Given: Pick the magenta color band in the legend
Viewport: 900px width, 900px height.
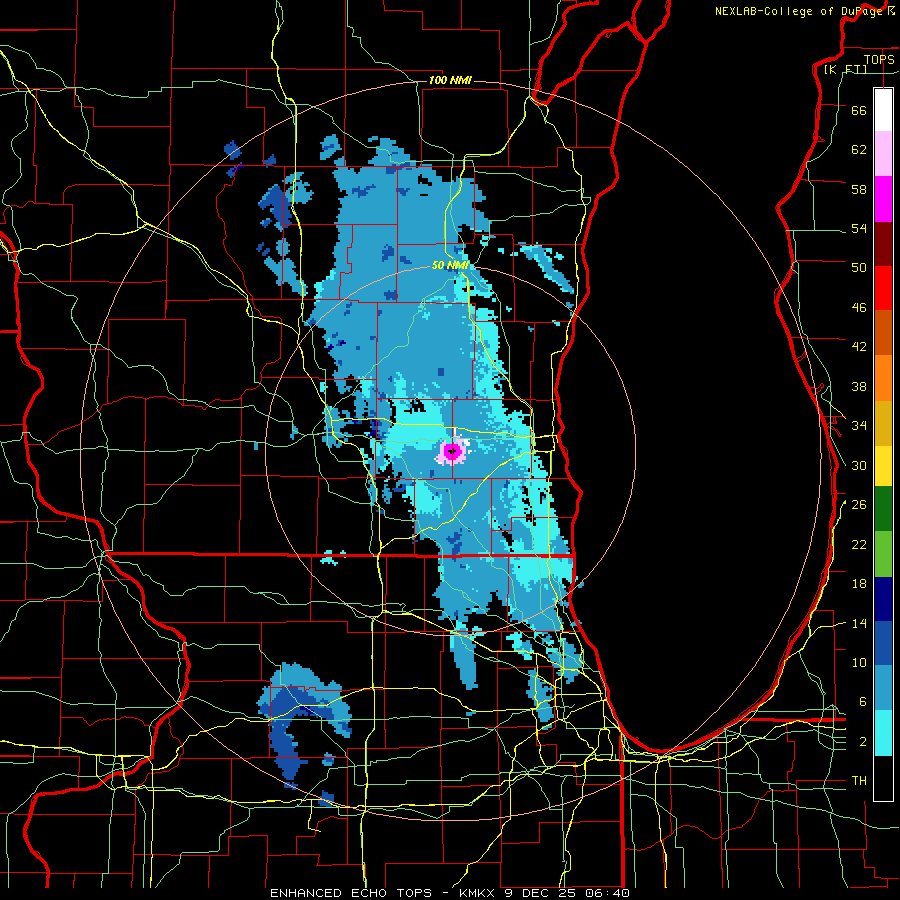Looking at the screenshot, I should 883,199.
